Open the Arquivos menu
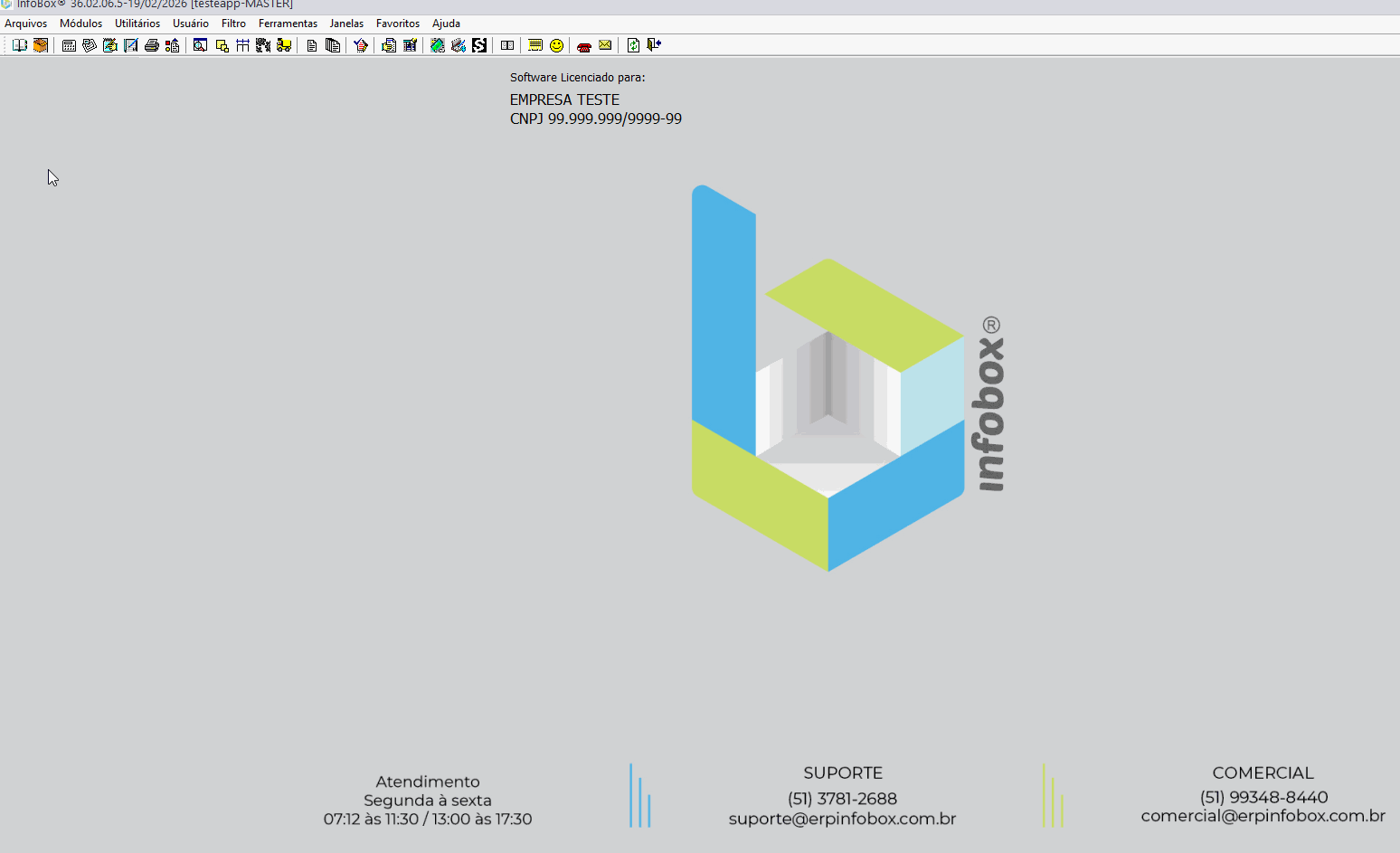The height and width of the screenshot is (853, 1400). (x=25, y=24)
